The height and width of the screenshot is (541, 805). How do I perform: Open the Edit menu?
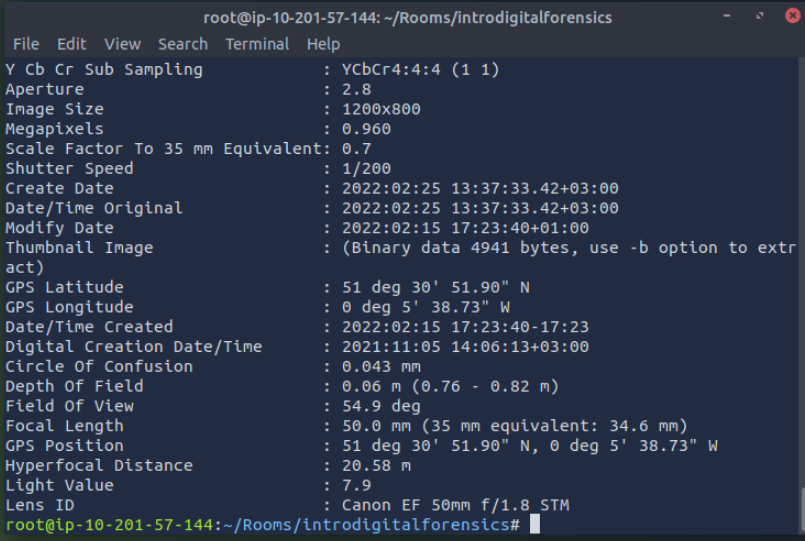[71, 44]
